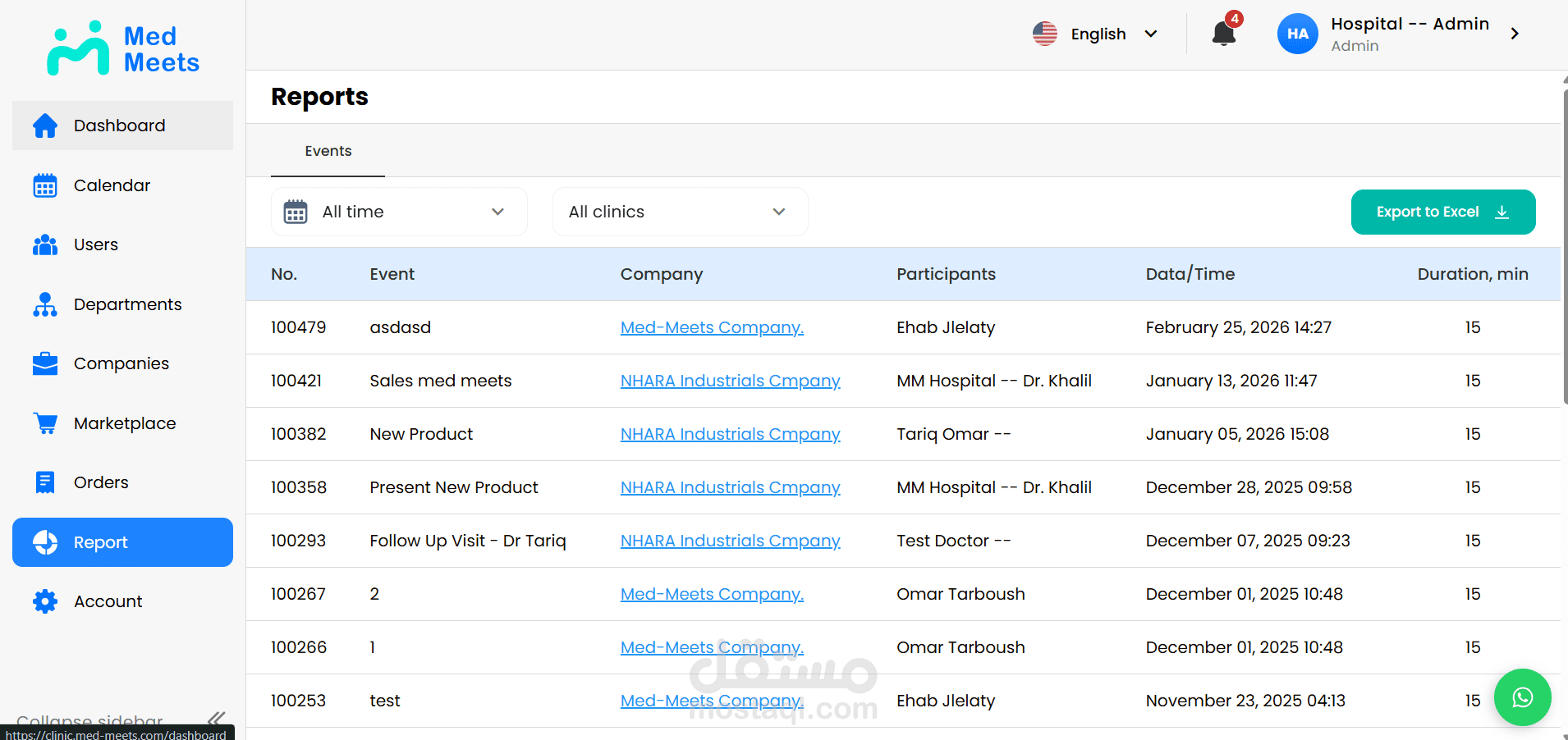Open Calendar from the sidebar icon

coord(45,186)
